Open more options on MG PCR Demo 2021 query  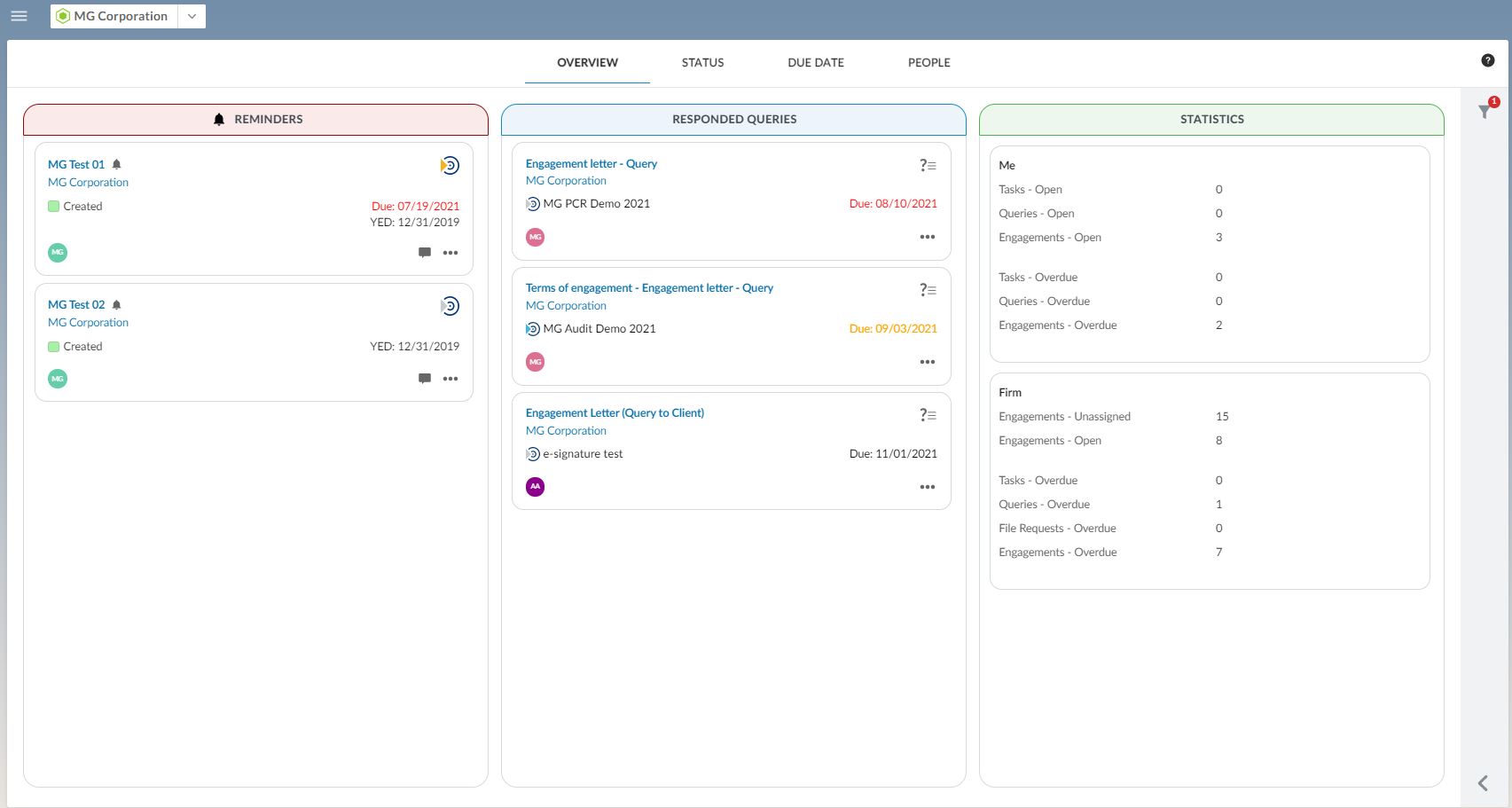point(928,237)
